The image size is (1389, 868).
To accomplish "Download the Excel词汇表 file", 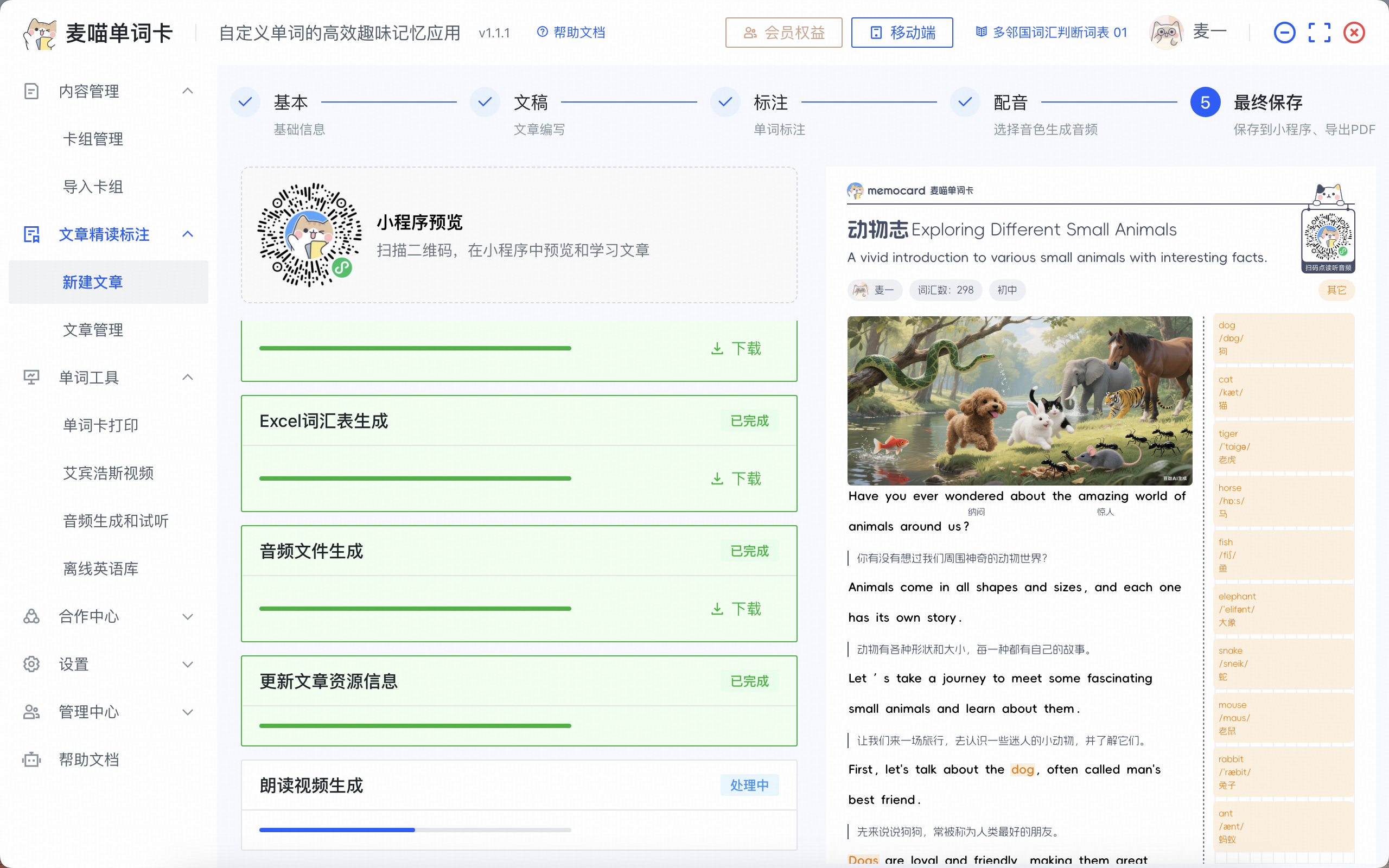I will point(736,478).
